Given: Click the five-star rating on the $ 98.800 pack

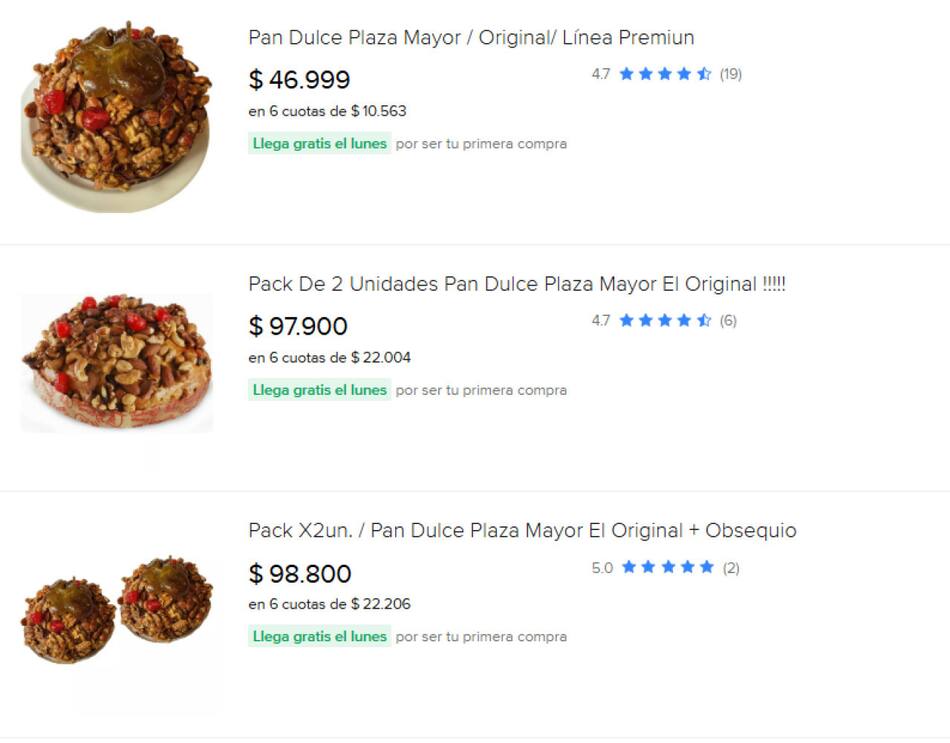Looking at the screenshot, I should [667, 568].
